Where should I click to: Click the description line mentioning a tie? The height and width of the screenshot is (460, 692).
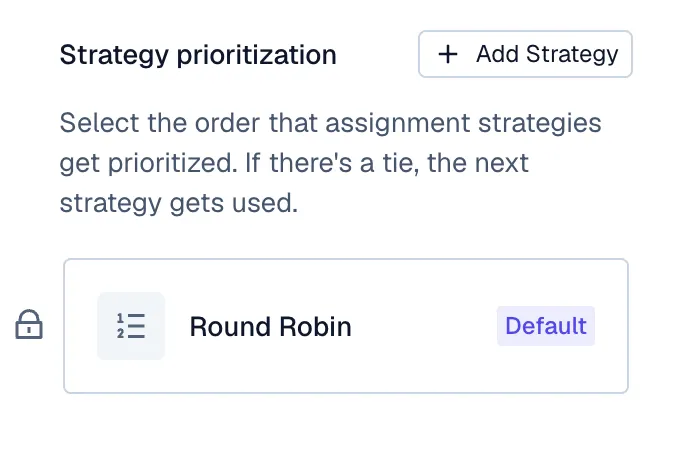pos(294,164)
